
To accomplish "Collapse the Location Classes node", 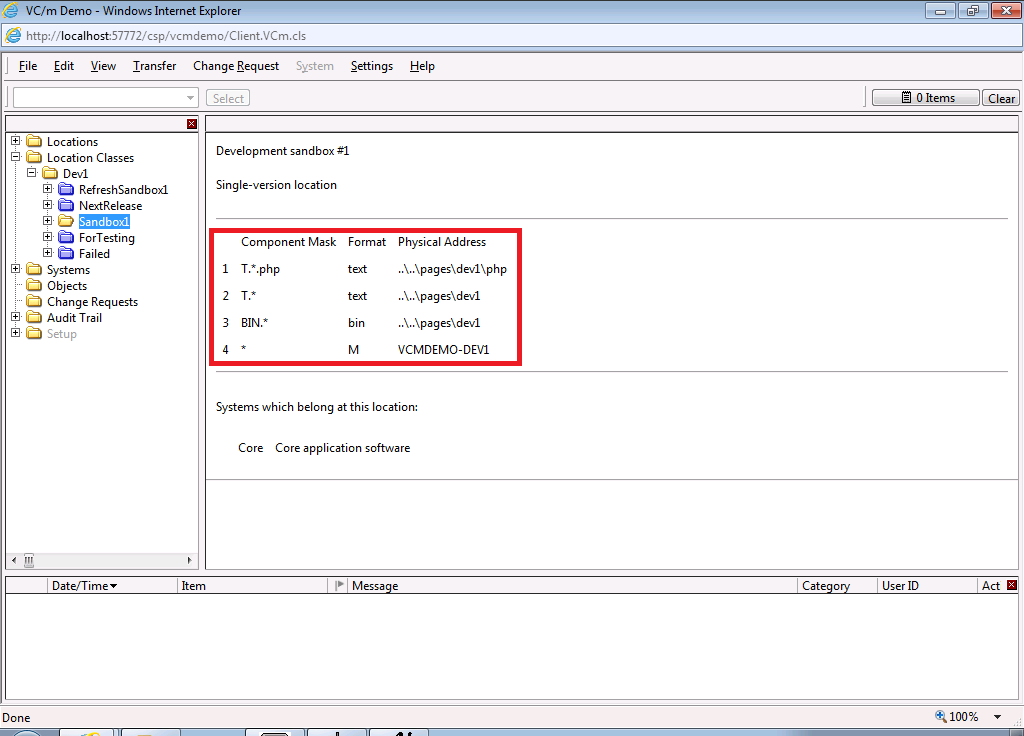I will (x=16, y=157).
